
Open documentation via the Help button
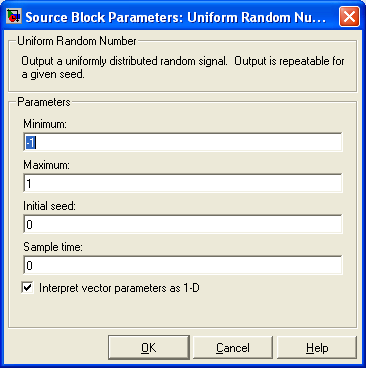click(x=317, y=348)
